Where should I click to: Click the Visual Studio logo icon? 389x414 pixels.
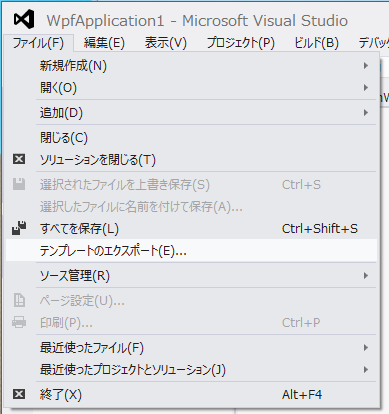[24, 19]
